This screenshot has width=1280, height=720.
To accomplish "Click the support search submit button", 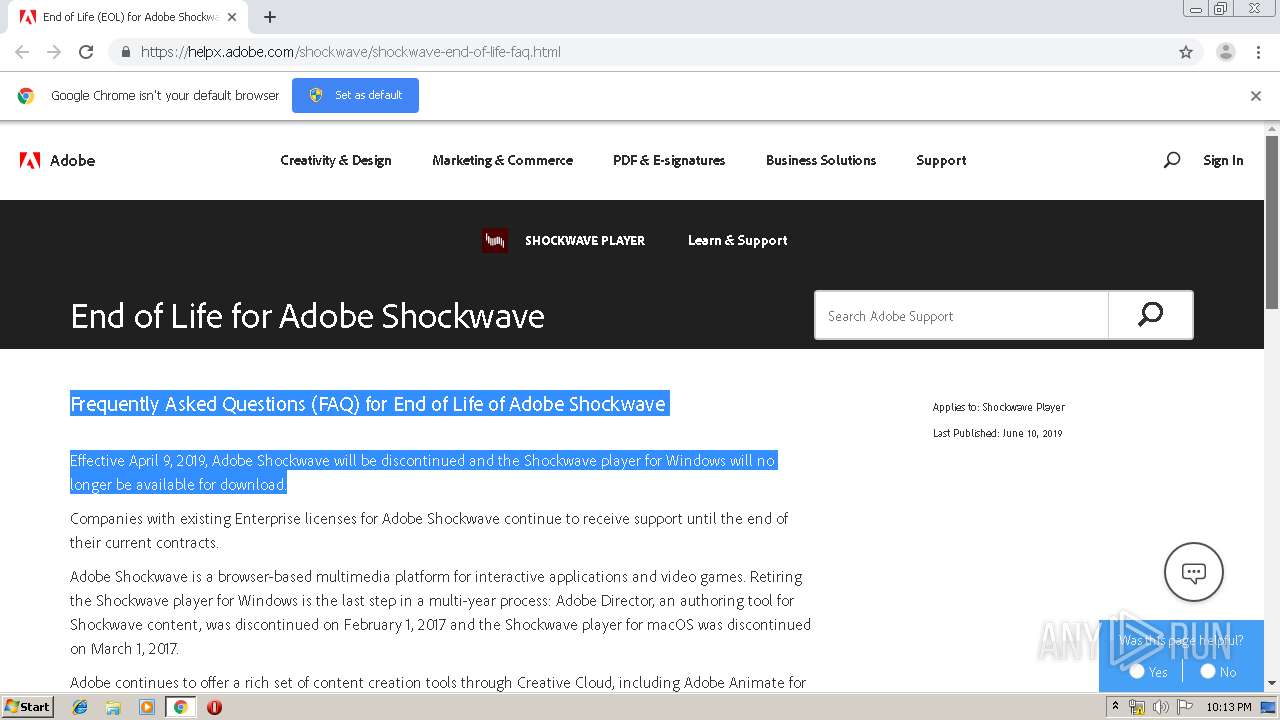I will 1151,315.
